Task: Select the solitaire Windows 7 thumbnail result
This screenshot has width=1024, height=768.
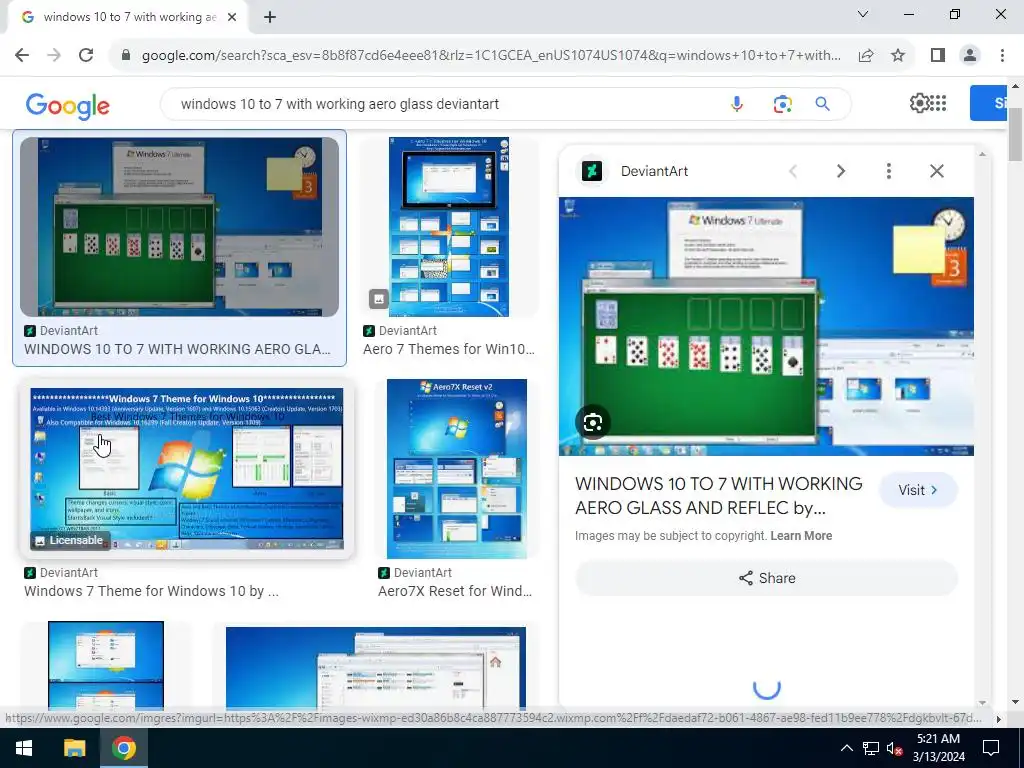Action: pyautogui.click(x=180, y=227)
